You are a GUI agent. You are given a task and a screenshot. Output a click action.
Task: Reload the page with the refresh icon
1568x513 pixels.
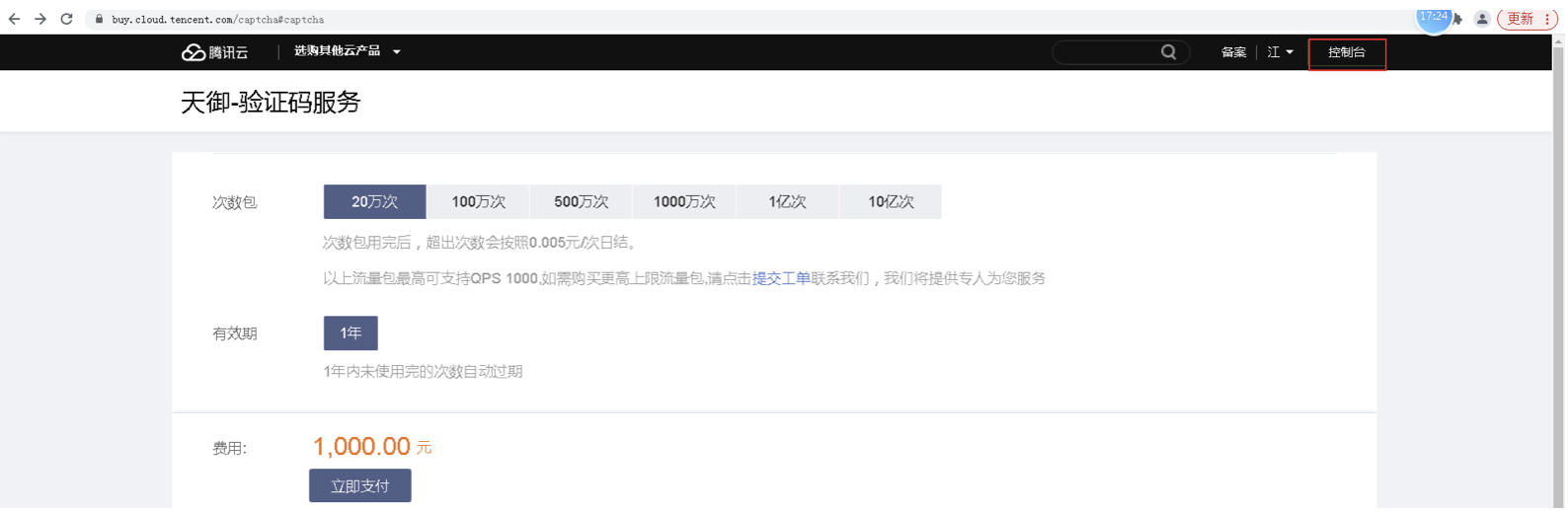[x=67, y=19]
